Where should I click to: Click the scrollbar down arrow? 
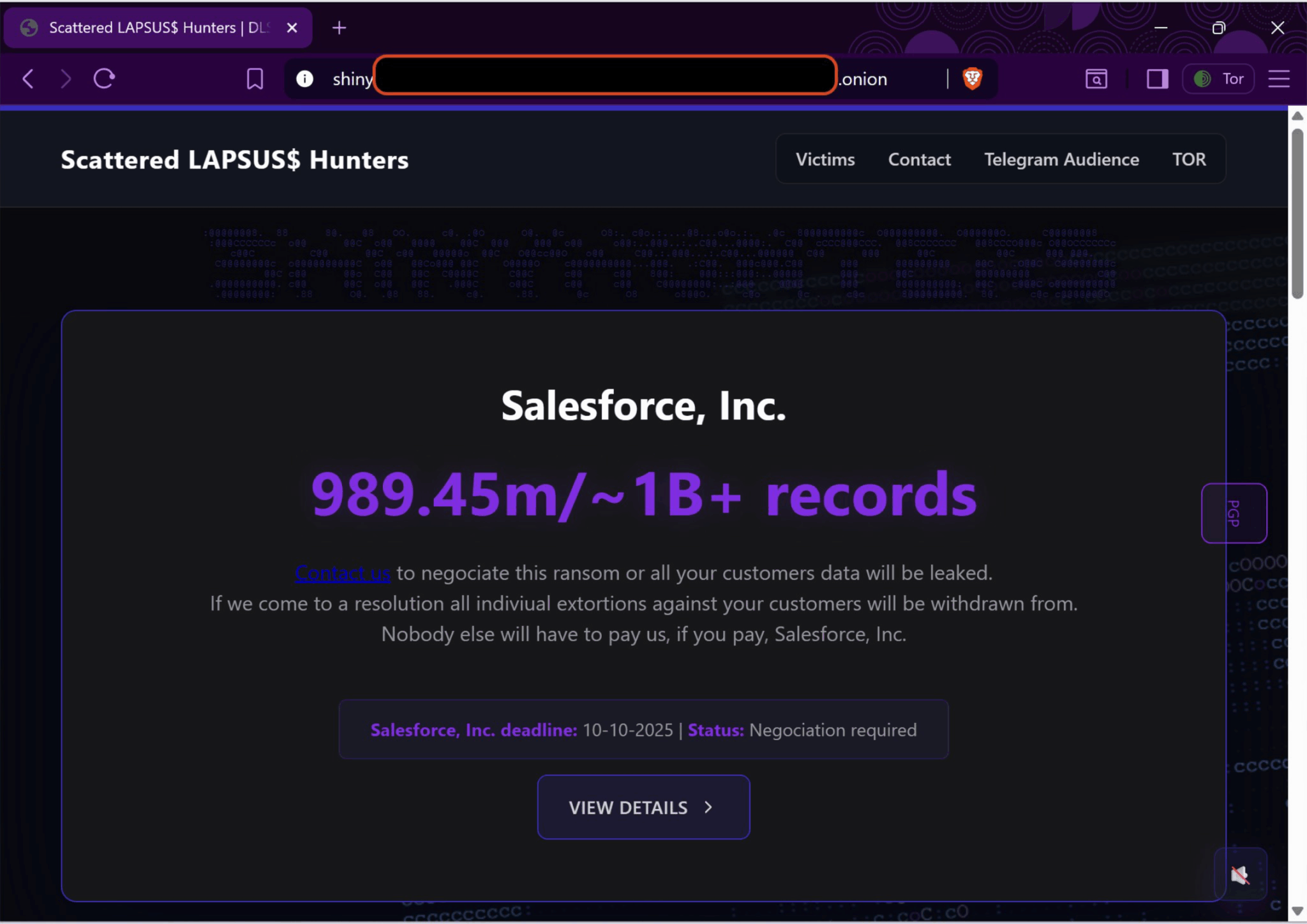(1297, 911)
